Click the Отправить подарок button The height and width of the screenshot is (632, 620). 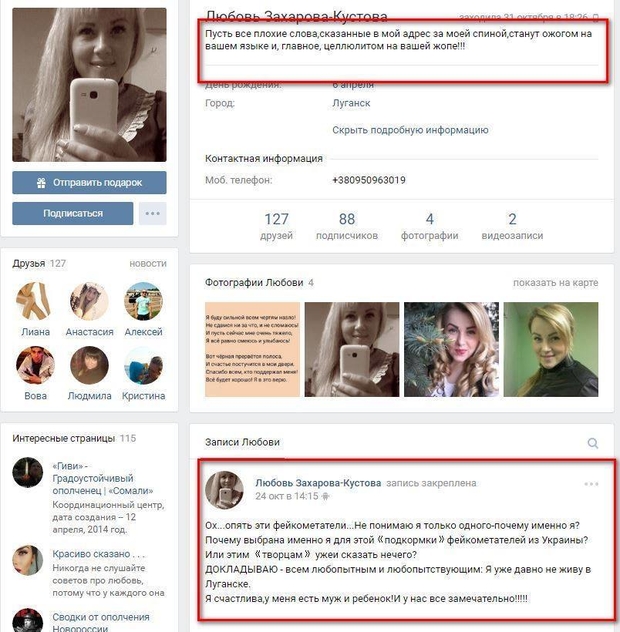[x=89, y=183]
